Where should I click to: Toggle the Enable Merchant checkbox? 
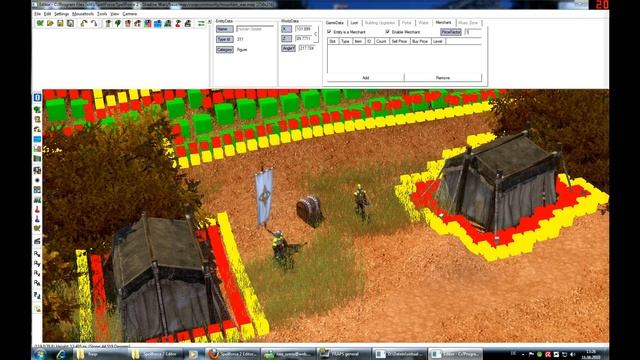(x=387, y=31)
